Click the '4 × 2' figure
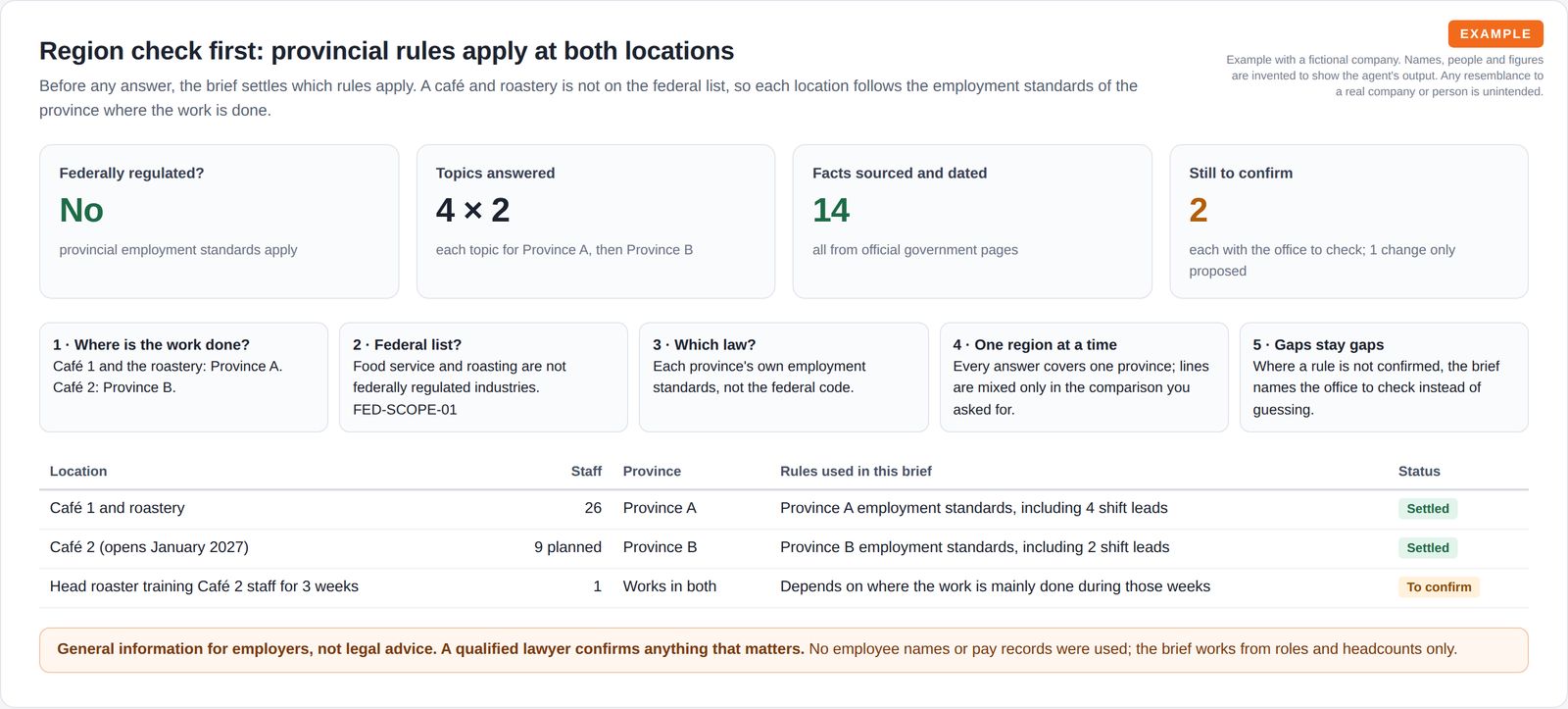 pyautogui.click(x=472, y=210)
